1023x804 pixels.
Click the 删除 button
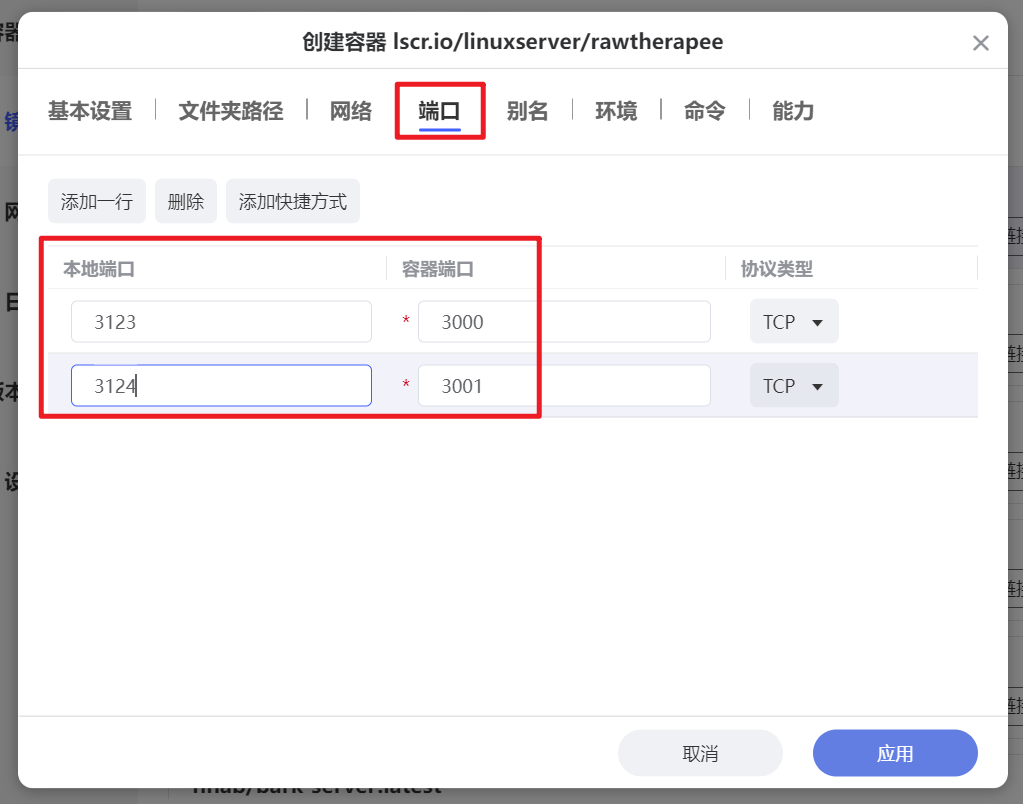[x=186, y=202]
